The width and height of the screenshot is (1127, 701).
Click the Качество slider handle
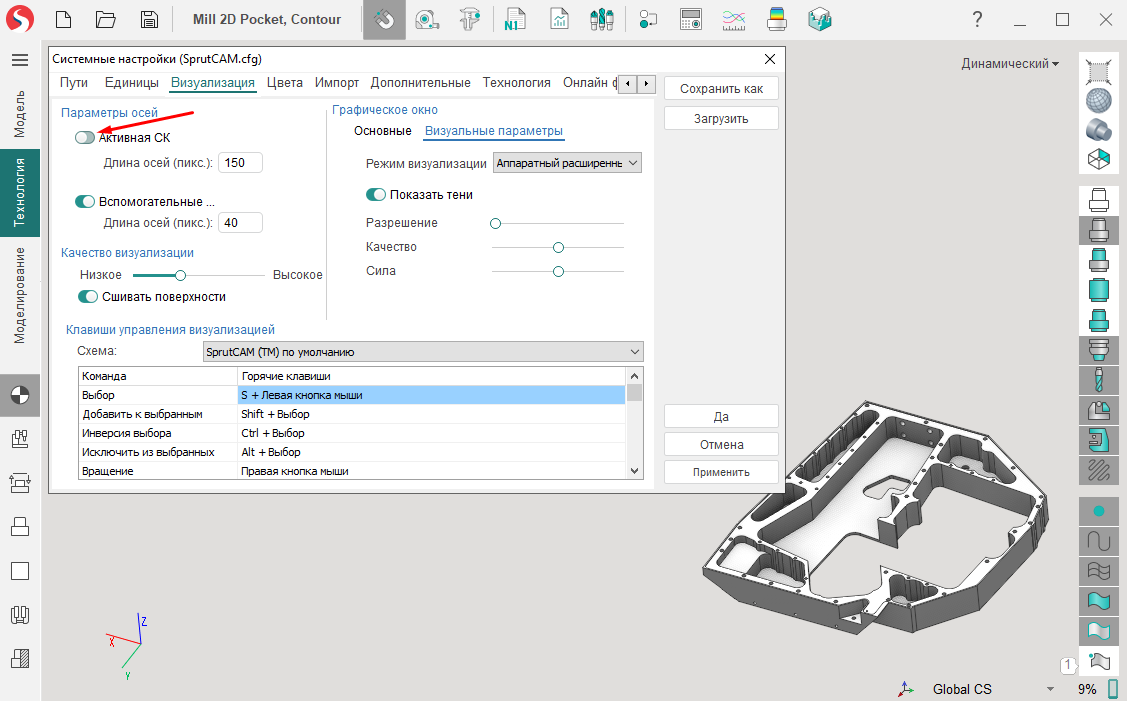click(559, 247)
